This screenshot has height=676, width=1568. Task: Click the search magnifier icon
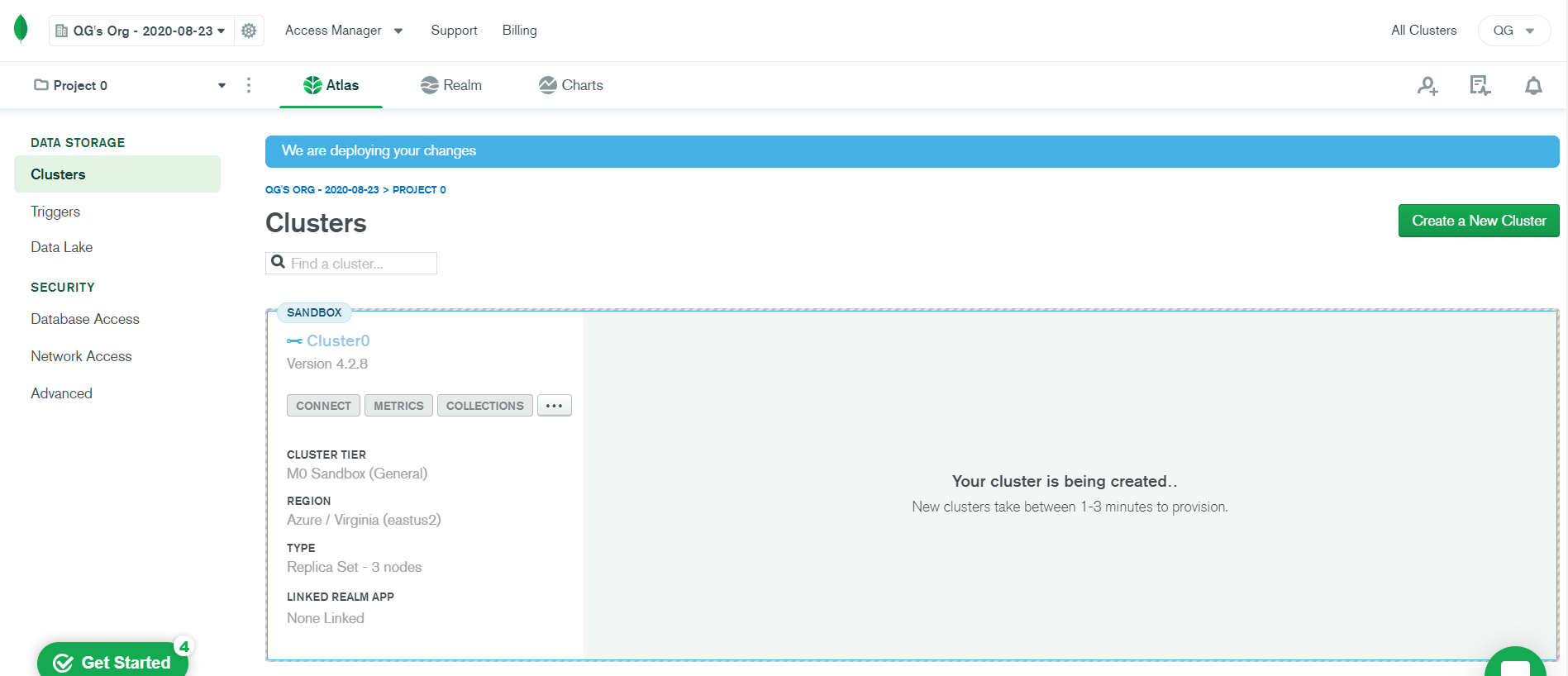pos(279,263)
